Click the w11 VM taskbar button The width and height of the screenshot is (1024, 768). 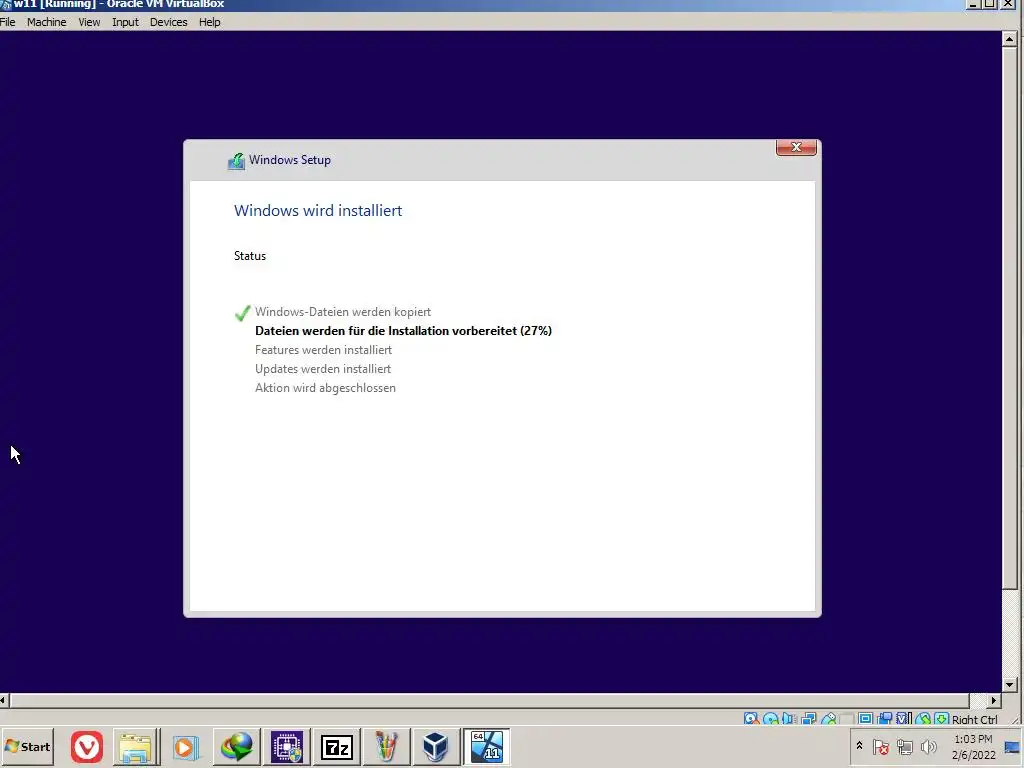pos(486,746)
